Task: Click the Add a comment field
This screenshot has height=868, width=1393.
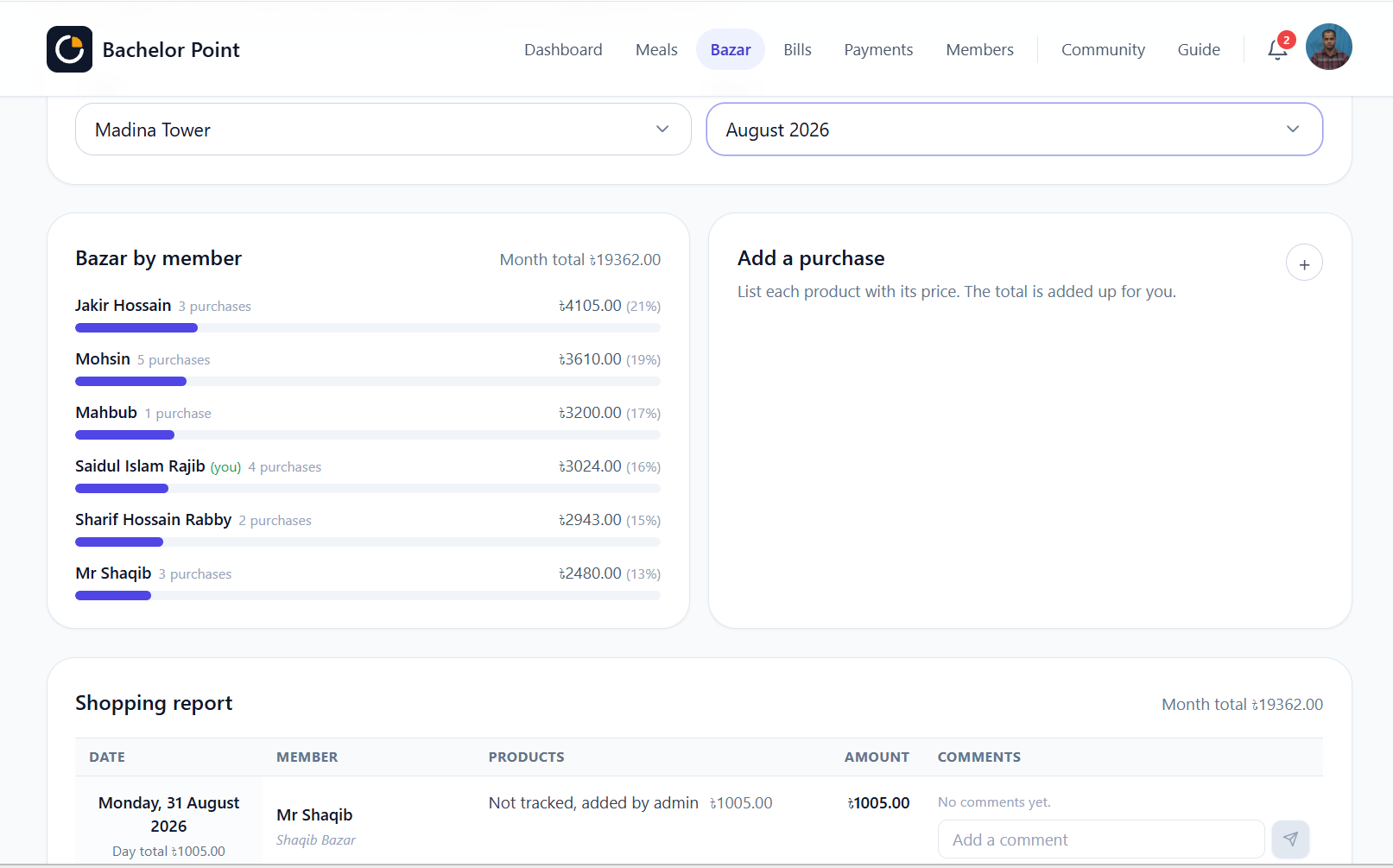Action: click(x=1101, y=839)
